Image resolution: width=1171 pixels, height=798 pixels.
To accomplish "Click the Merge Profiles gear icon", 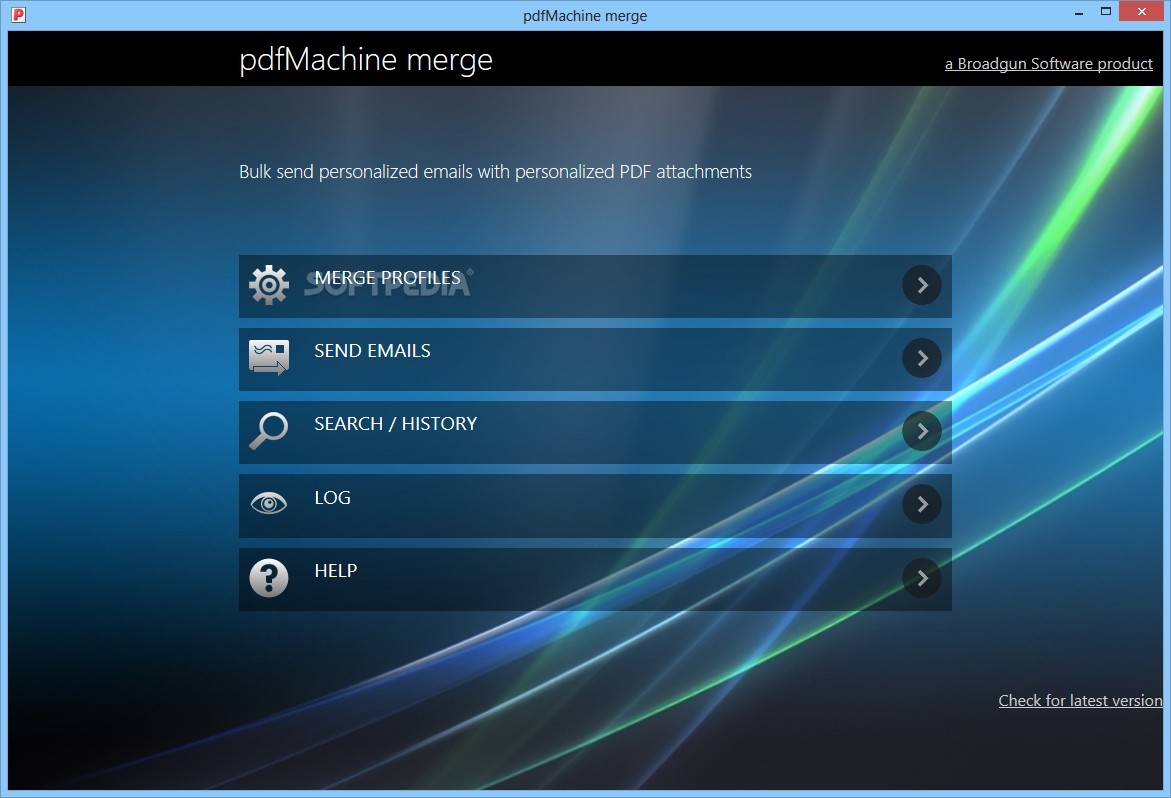I will tap(269, 284).
